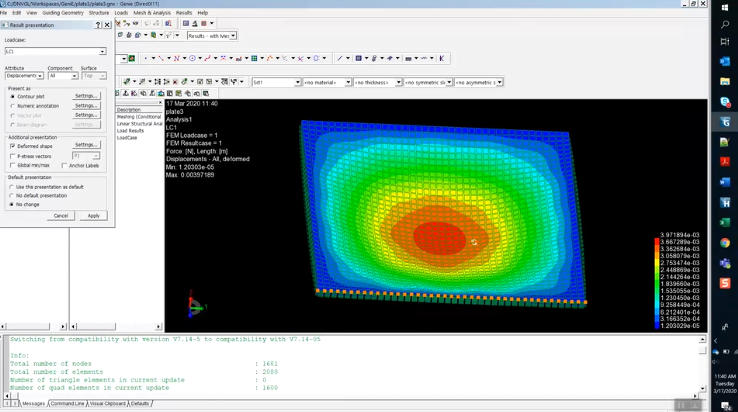Open File Explorer from the taskbar
Image resolution: width=738 pixels, height=412 pixels.
point(725,81)
